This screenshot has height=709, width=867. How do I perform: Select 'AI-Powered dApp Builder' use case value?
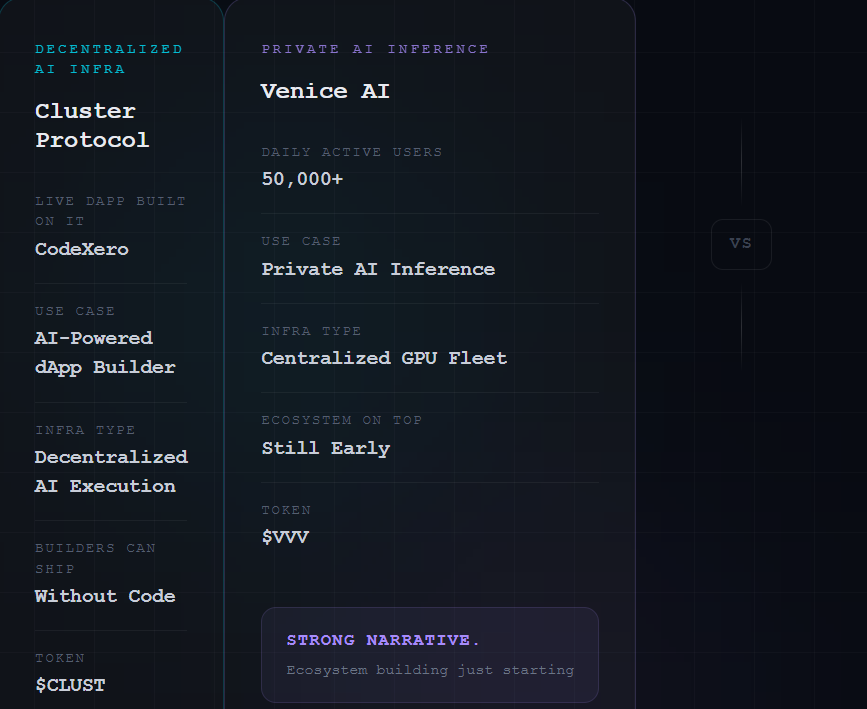pos(105,353)
